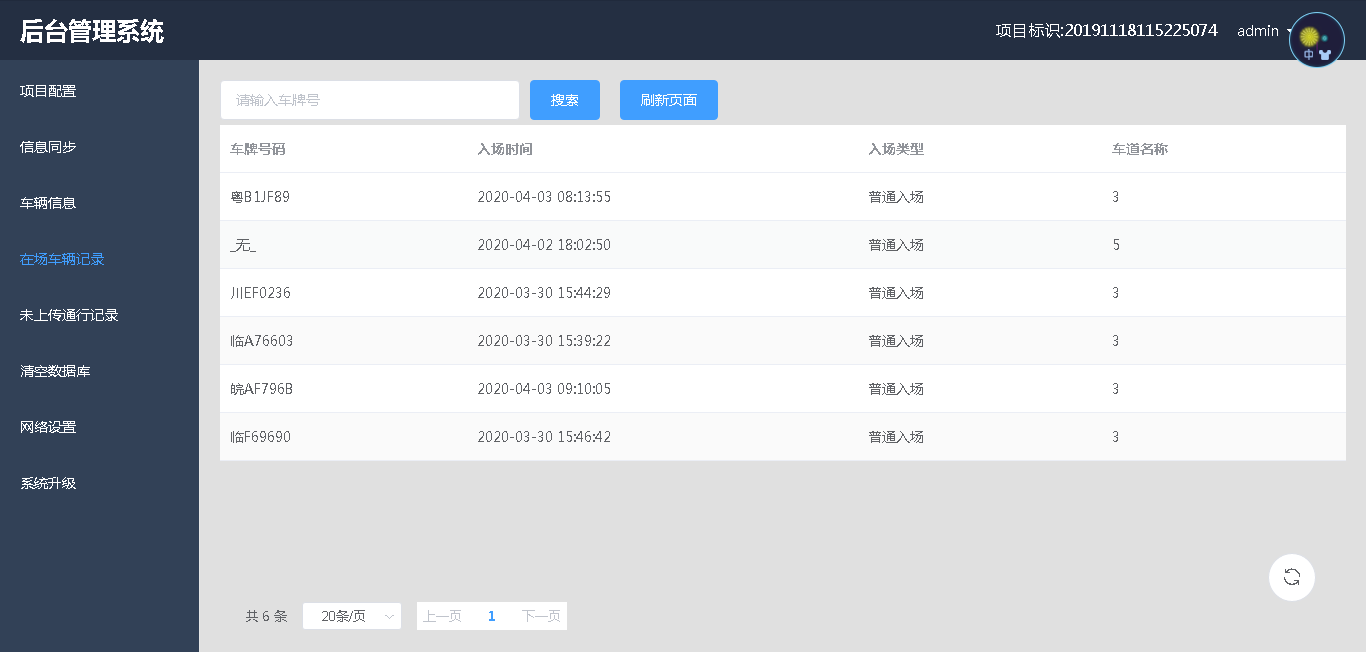Open 信息同步 in the sidebar
The height and width of the screenshot is (652, 1366).
tap(48, 147)
